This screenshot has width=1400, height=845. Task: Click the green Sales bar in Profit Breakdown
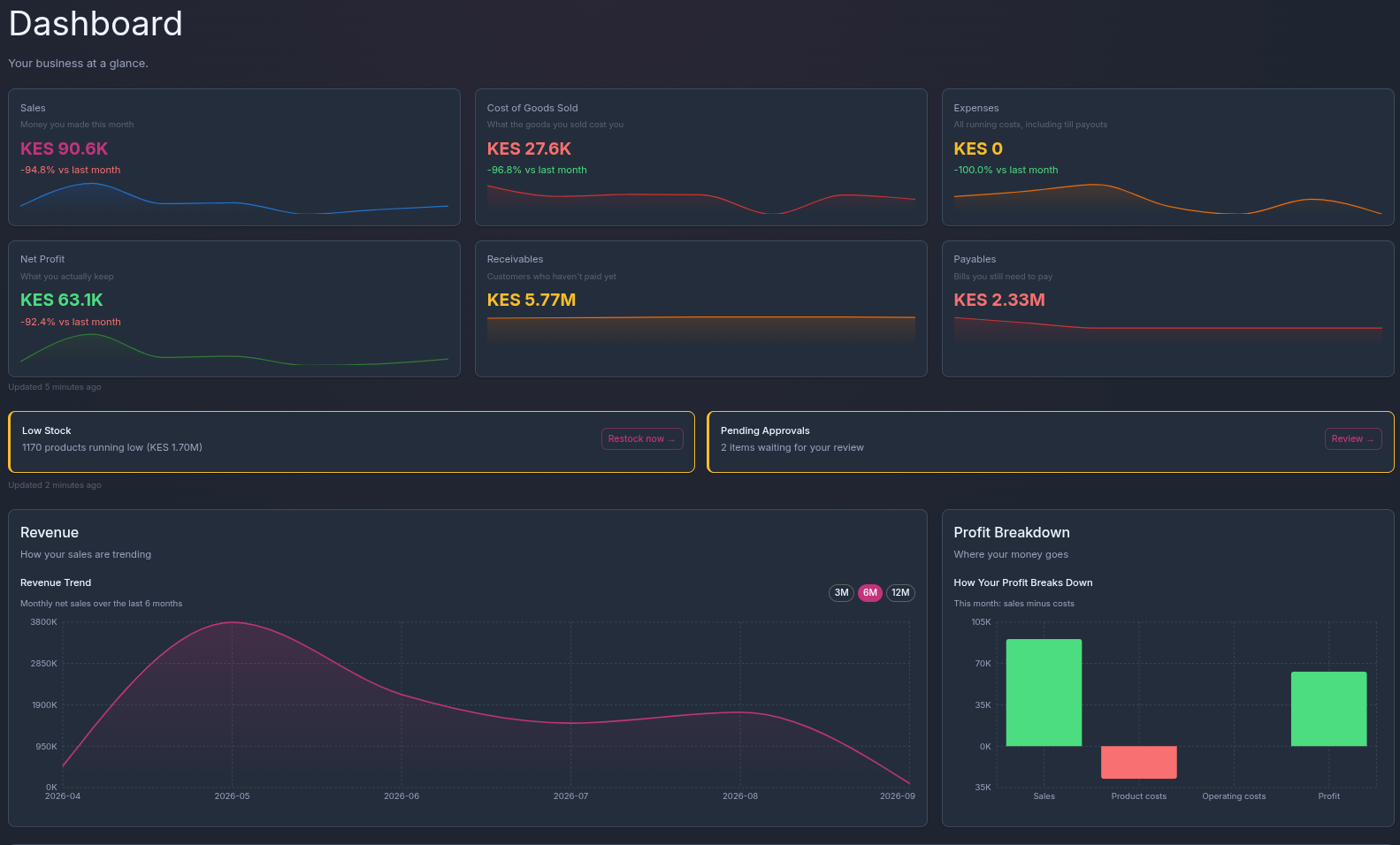(1044, 692)
